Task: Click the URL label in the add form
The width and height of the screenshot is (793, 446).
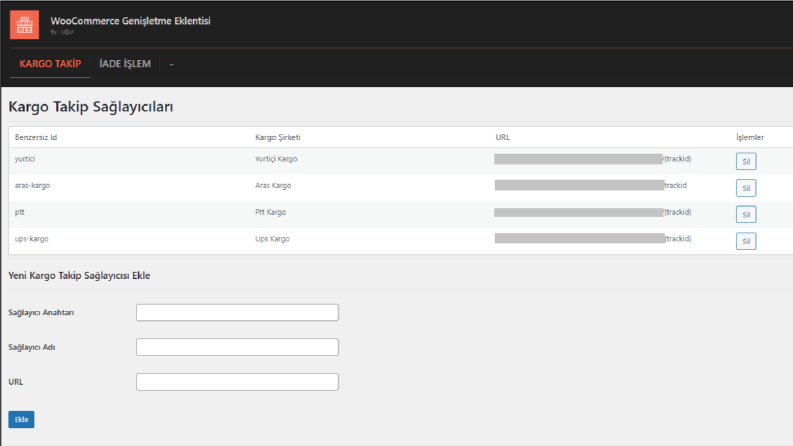Action: (x=16, y=382)
